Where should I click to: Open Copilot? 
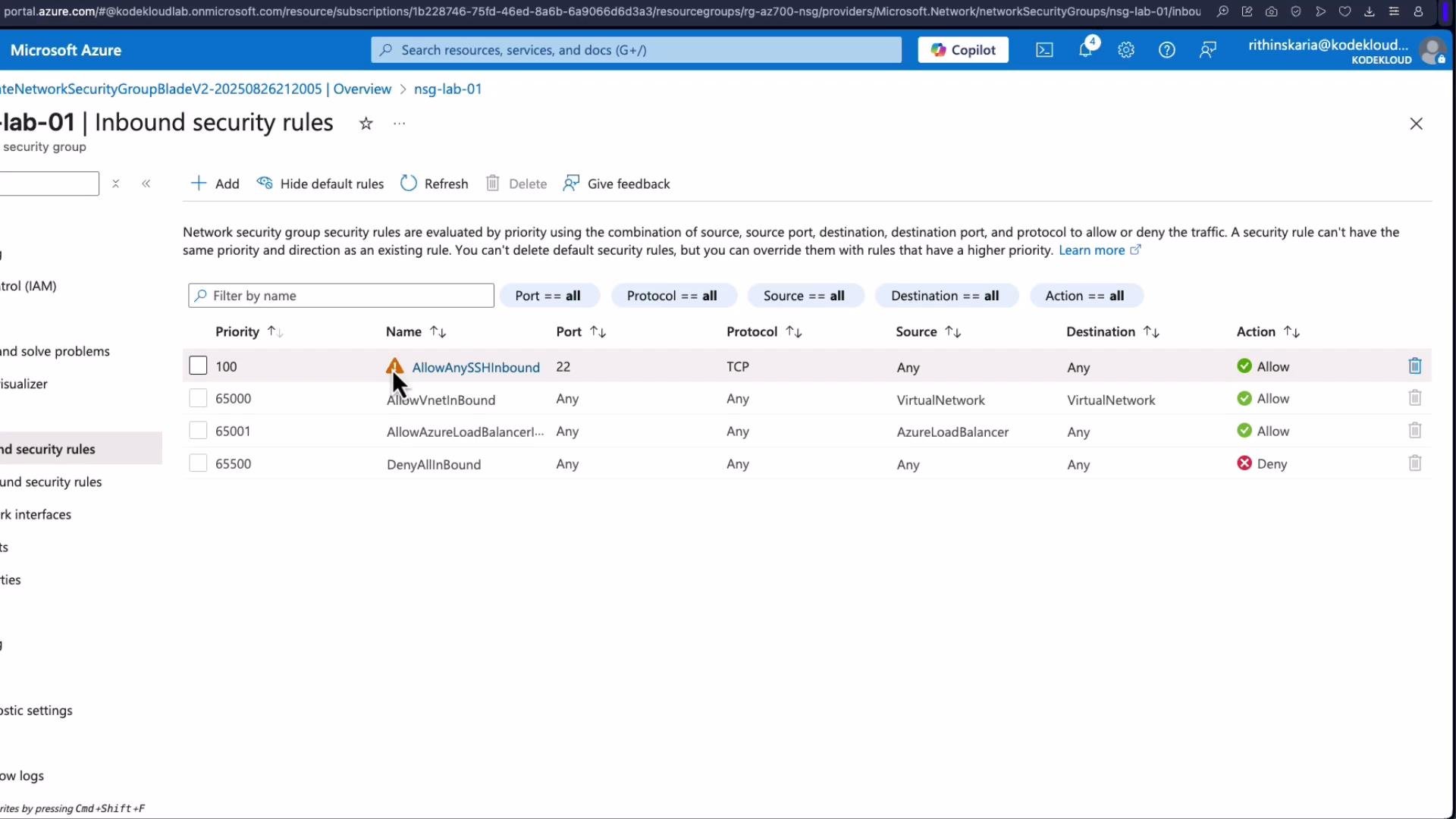[x=963, y=50]
